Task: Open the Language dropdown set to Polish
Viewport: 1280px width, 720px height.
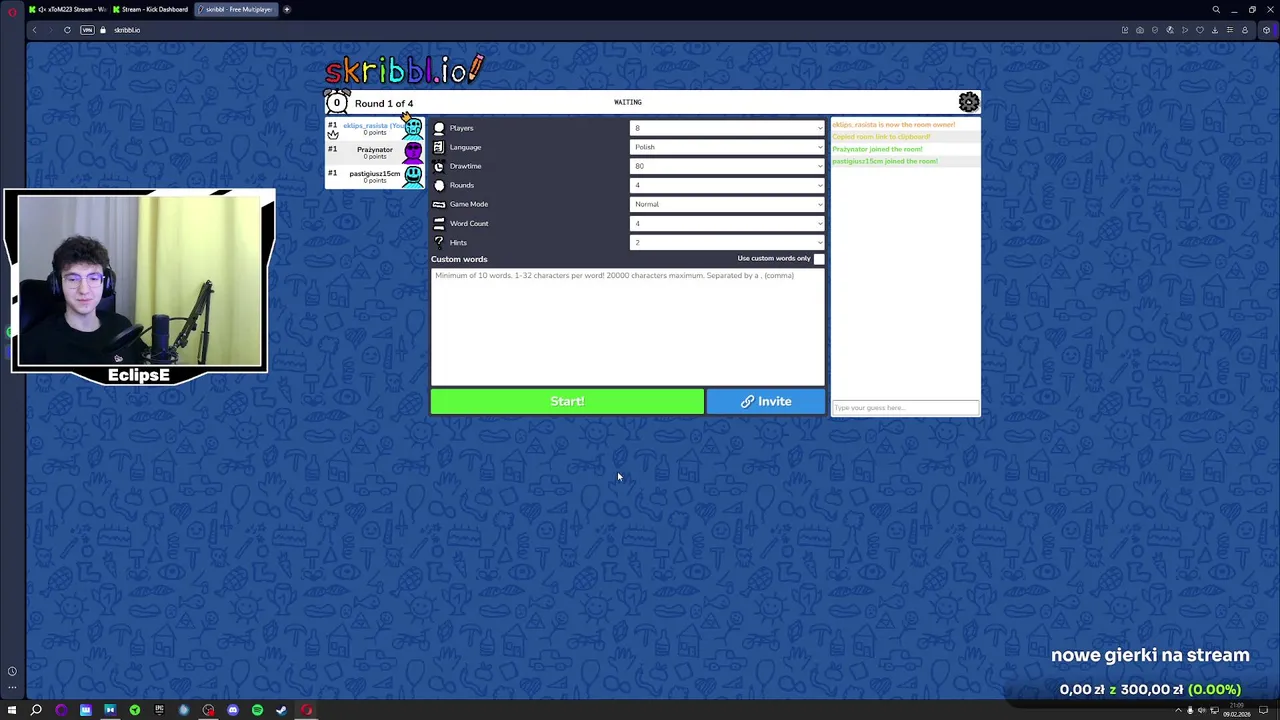Action: coord(727,147)
